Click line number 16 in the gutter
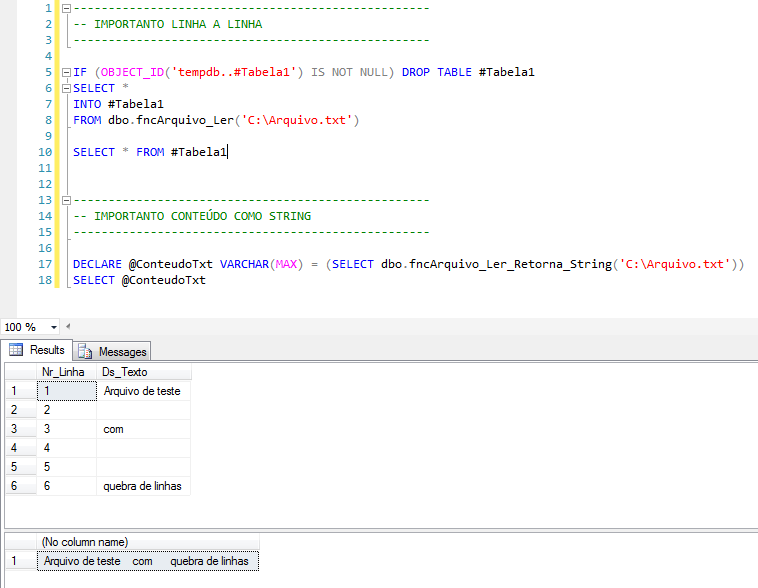758x588 pixels. coord(45,249)
